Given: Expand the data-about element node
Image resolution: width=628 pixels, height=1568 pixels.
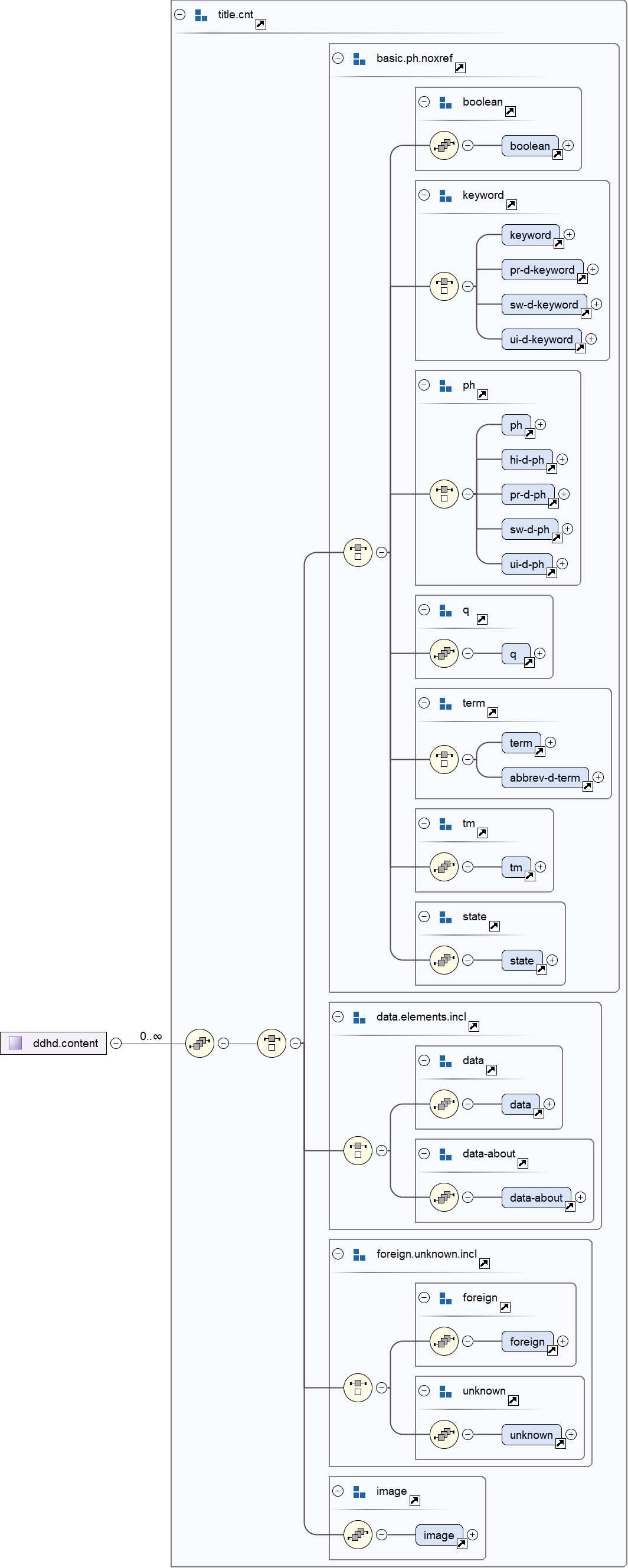Looking at the screenshot, I should (581, 1197).
